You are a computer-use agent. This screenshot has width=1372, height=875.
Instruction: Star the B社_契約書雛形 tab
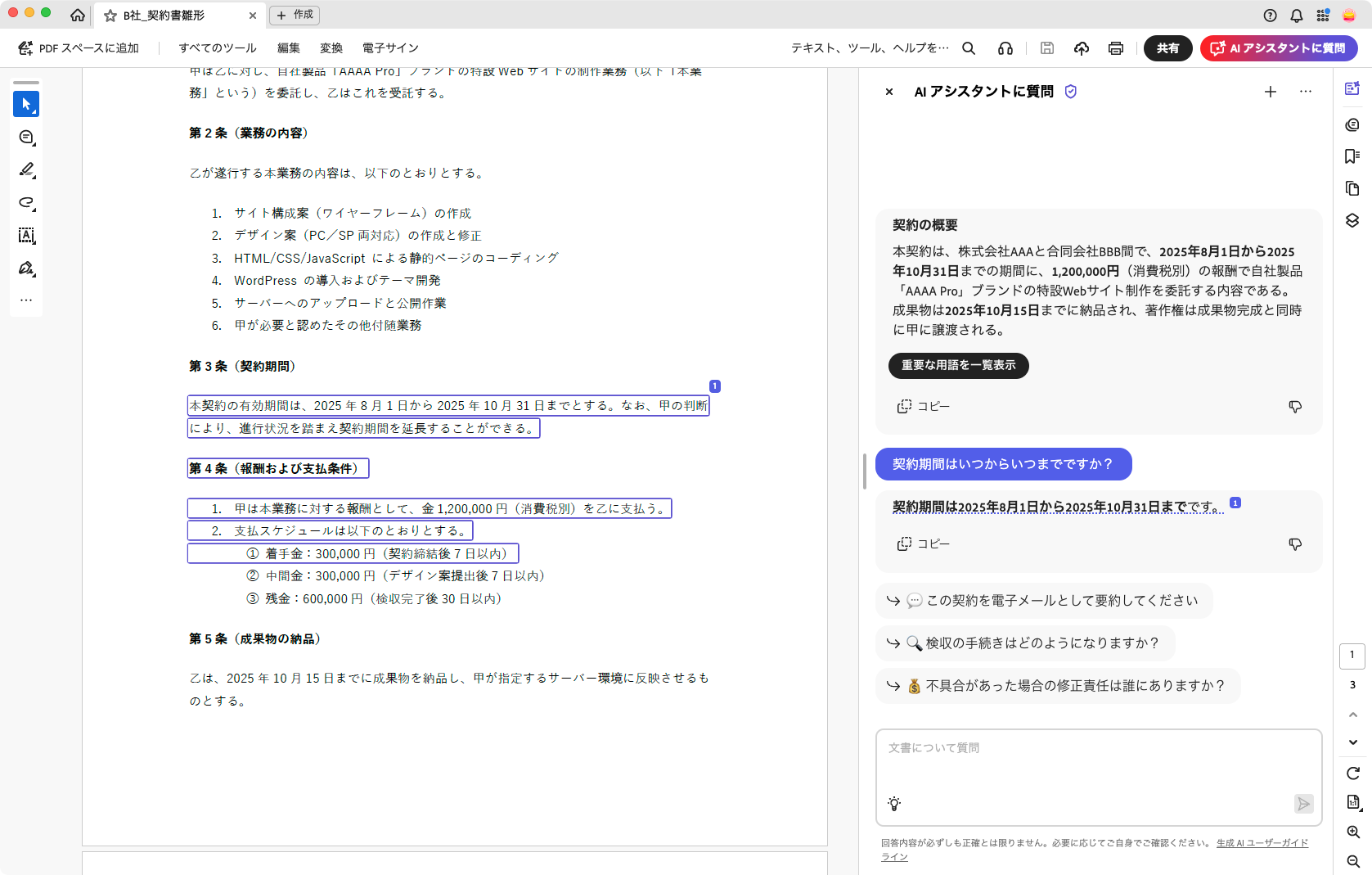(110, 16)
